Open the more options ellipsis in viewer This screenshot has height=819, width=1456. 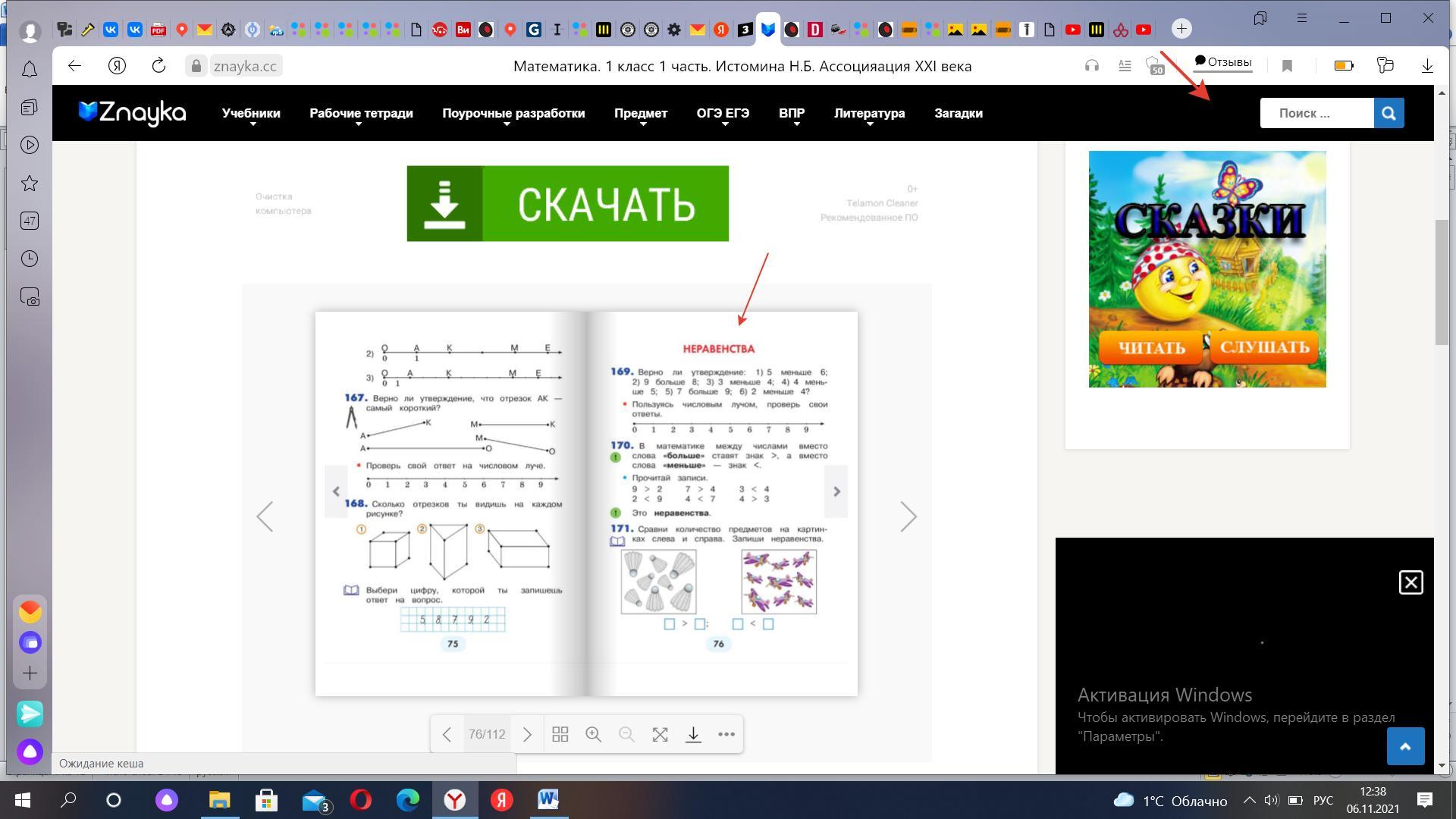click(726, 734)
